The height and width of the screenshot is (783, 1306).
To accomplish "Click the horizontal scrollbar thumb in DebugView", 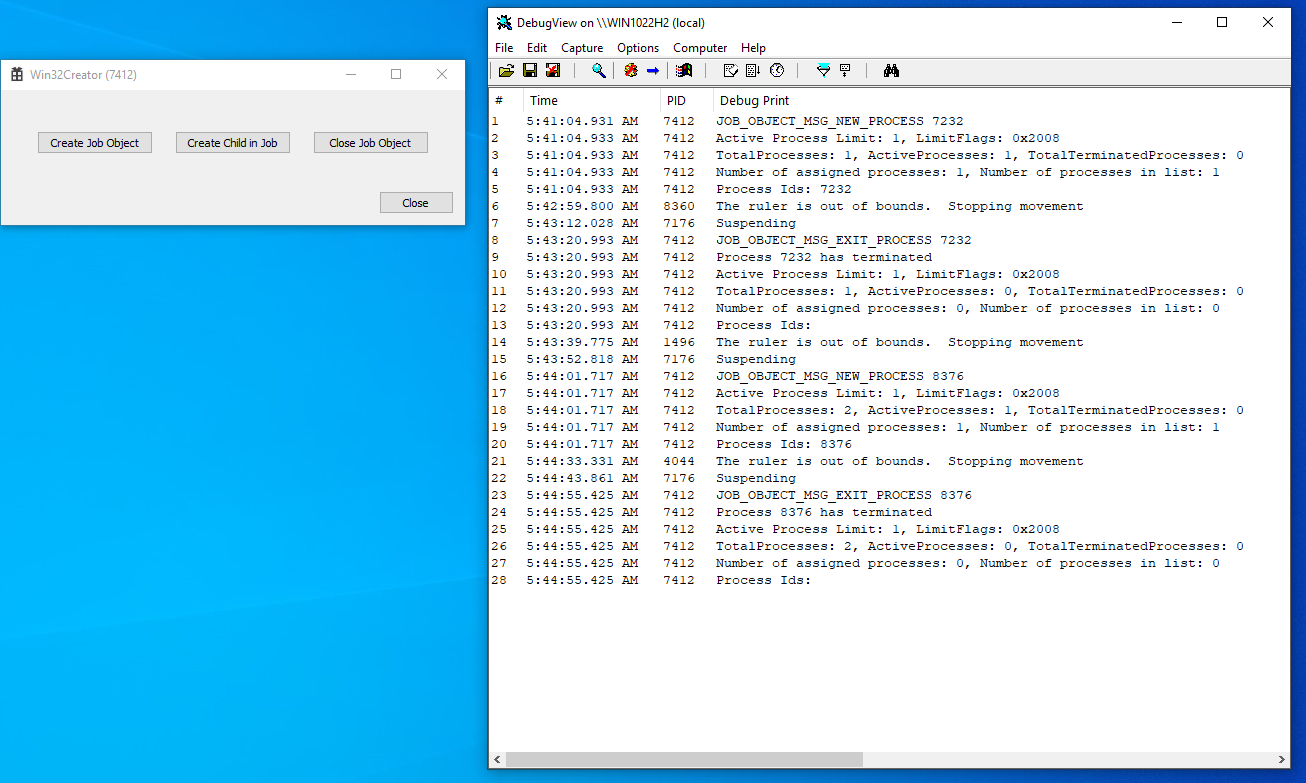I will [x=684, y=759].
